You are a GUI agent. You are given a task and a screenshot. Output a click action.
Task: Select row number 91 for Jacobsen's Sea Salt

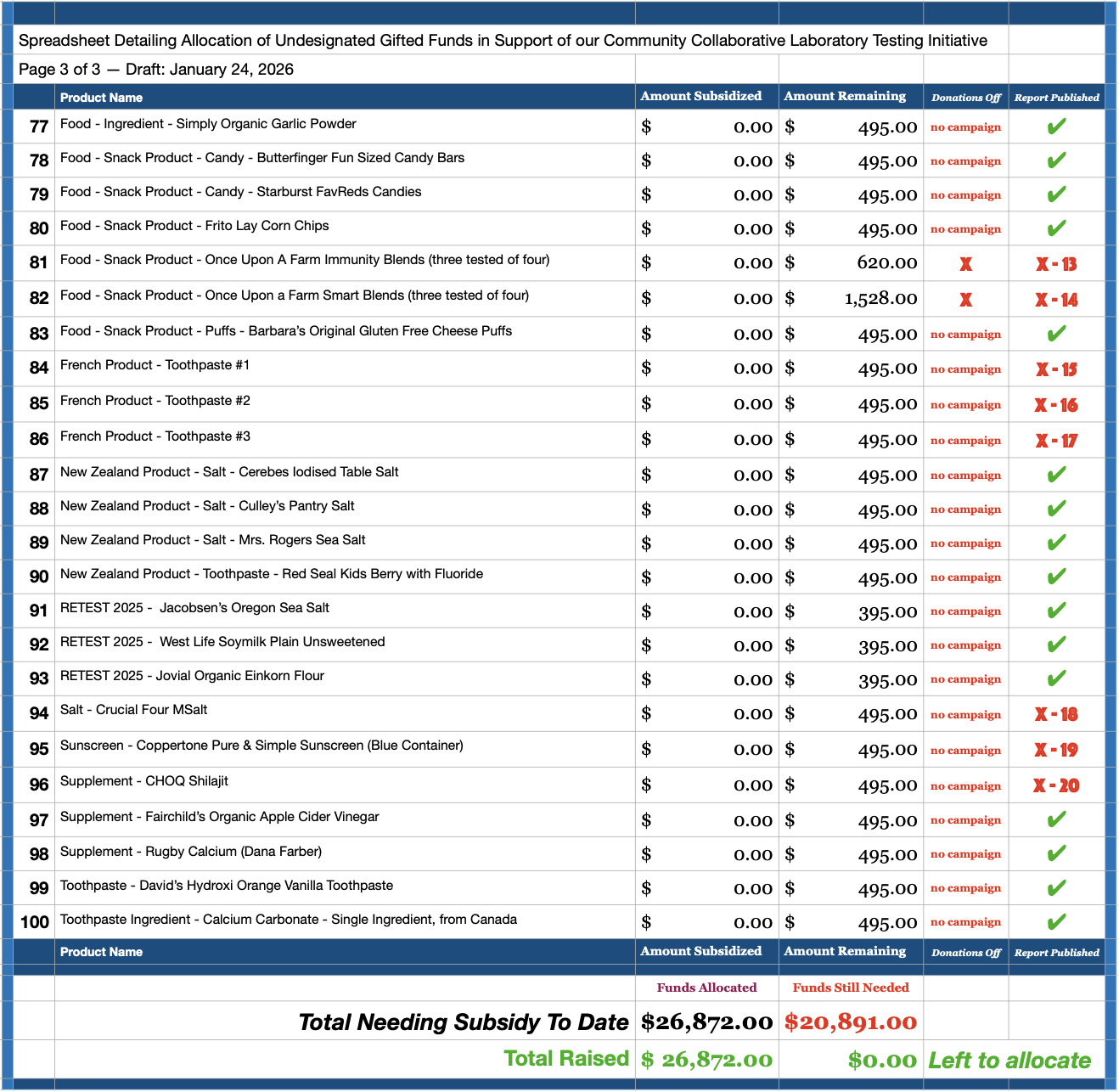(x=38, y=611)
